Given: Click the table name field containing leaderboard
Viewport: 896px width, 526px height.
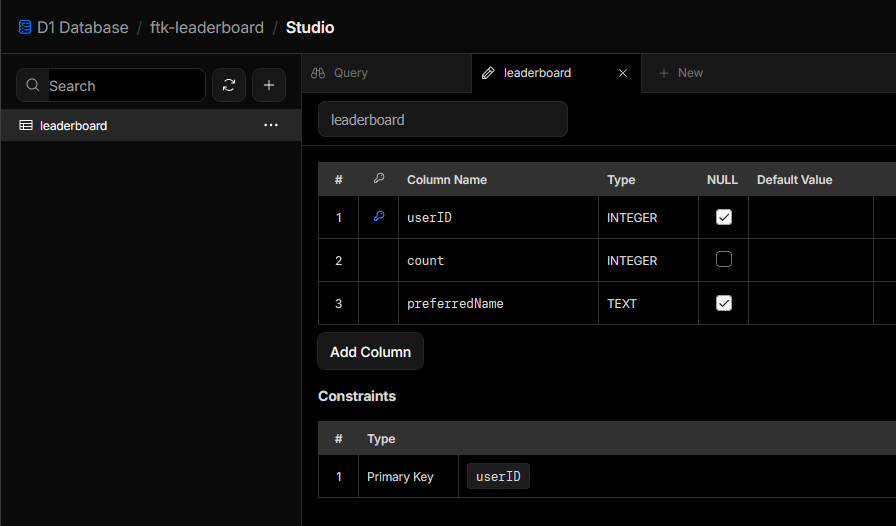Looking at the screenshot, I should (x=442, y=119).
